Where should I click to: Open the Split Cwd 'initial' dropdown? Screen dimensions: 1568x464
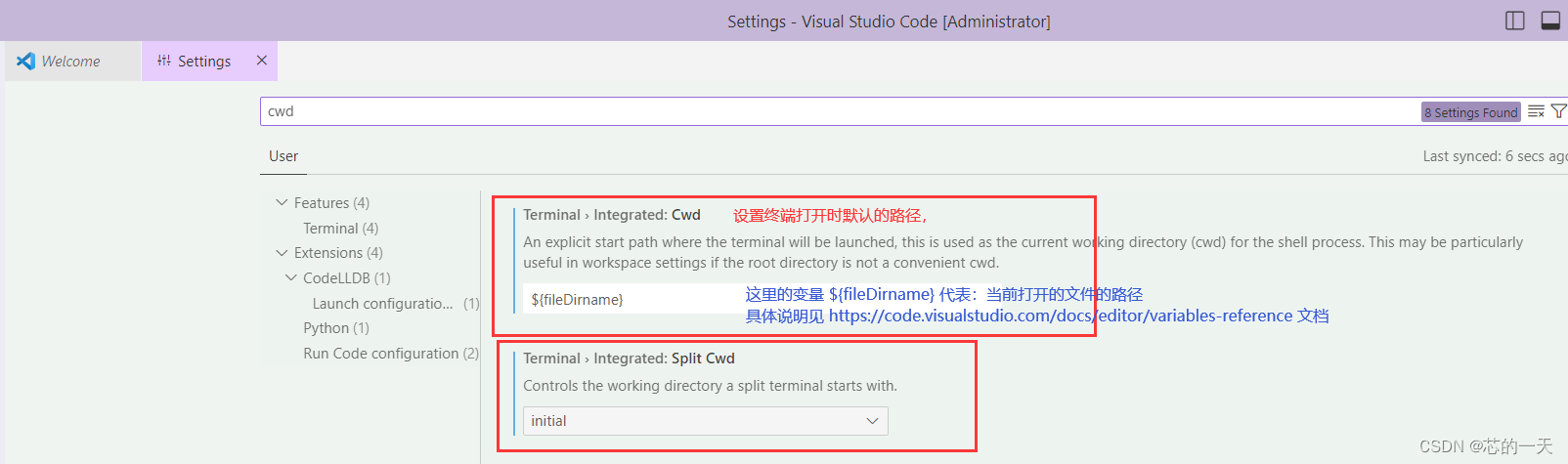tap(706, 421)
